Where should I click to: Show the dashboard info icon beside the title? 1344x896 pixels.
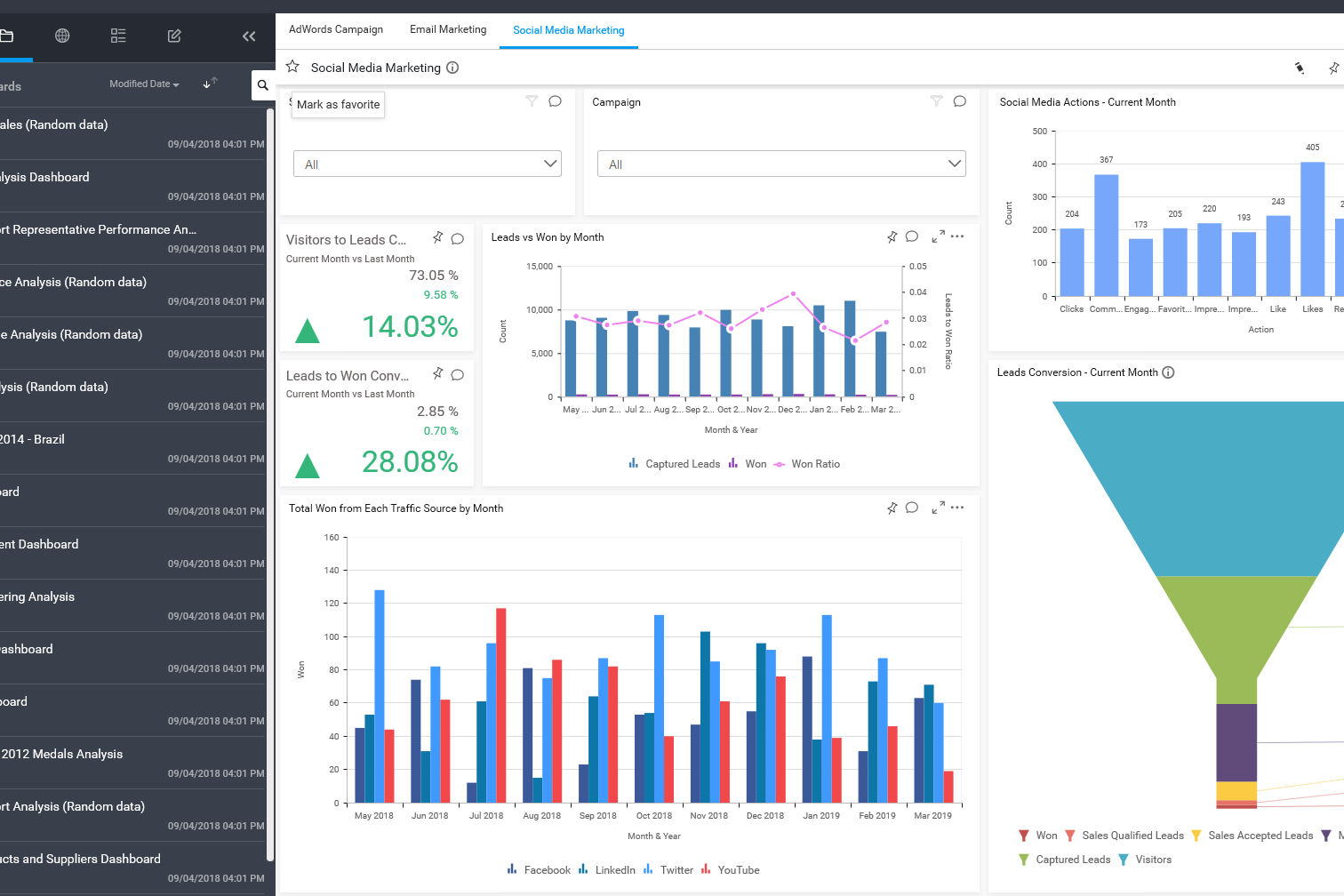(452, 68)
